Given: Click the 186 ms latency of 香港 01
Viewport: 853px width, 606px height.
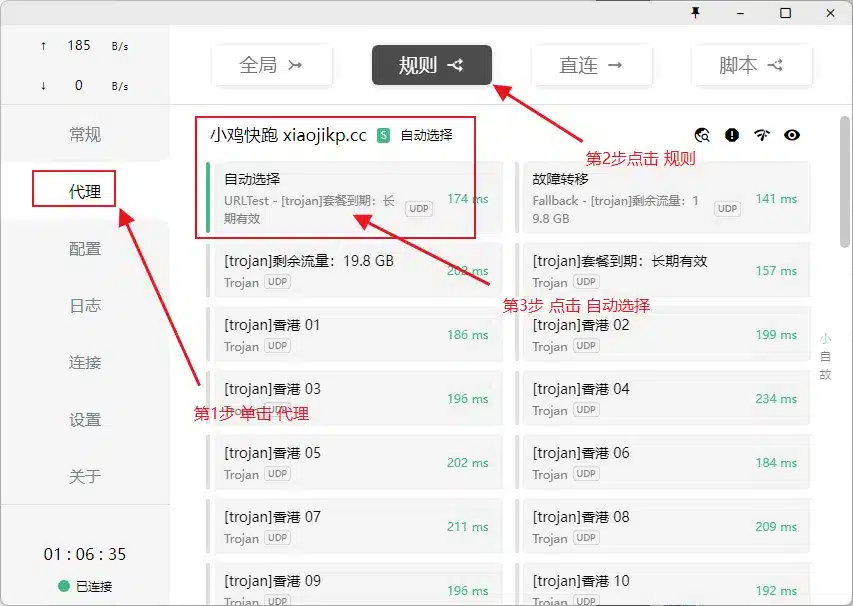Looking at the screenshot, I should pos(467,335).
